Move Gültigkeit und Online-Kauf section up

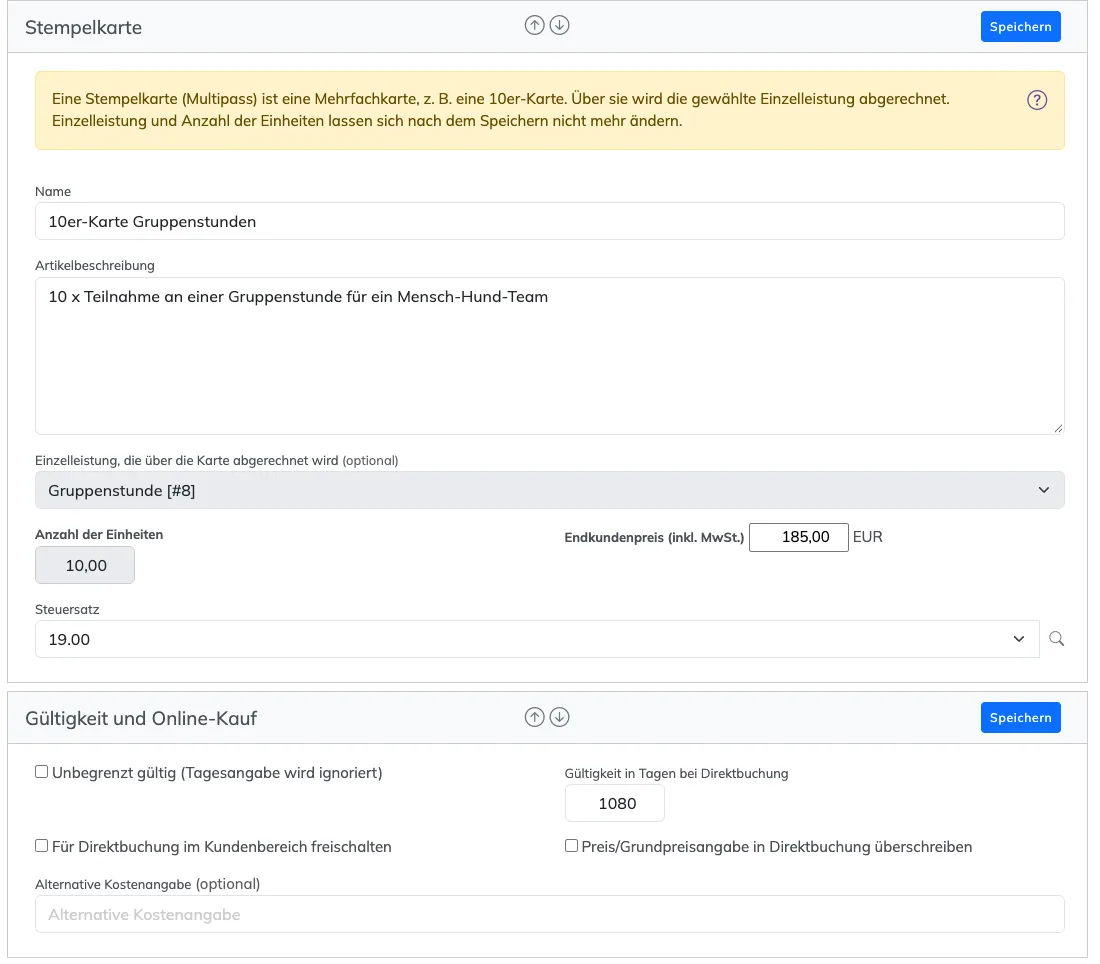point(535,717)
